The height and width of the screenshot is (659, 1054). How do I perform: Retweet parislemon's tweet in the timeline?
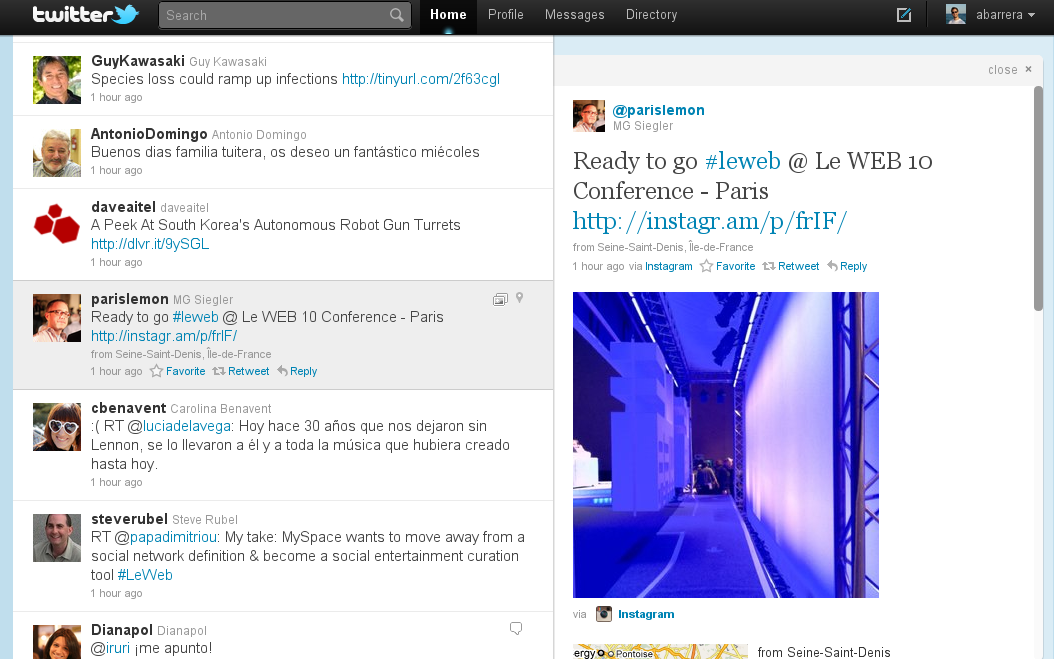[241, 371]
